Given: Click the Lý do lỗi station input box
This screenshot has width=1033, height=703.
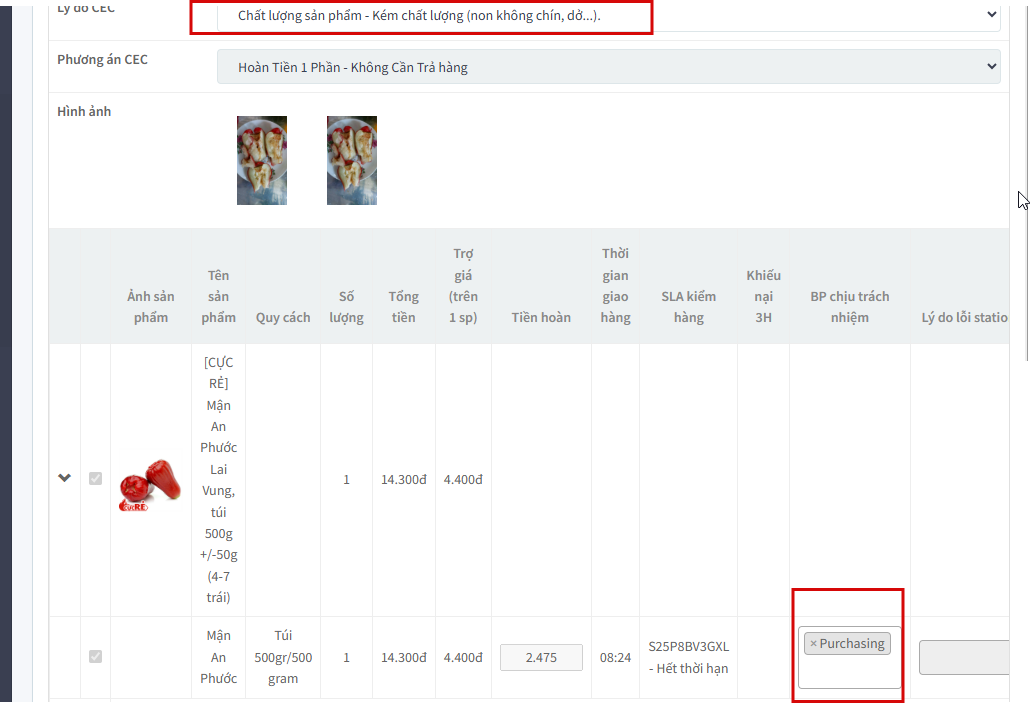Looking at the screenshot, I should (x=964, y=658).
